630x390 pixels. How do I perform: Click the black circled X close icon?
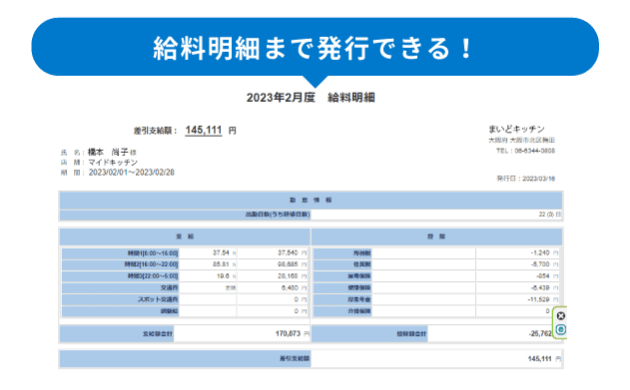coord(561,316)
